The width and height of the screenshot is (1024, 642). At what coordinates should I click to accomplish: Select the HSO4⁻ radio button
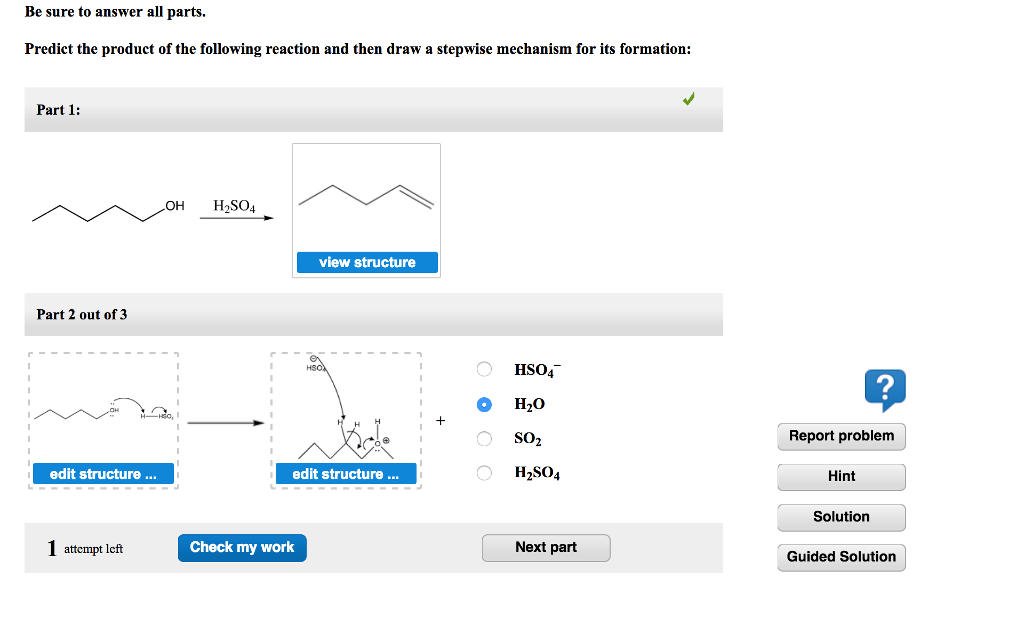(x=484, y=369)
